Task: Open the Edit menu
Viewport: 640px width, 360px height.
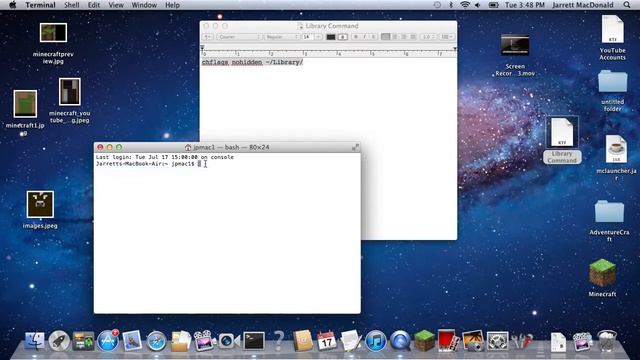Action: click(x=93, y=5)
